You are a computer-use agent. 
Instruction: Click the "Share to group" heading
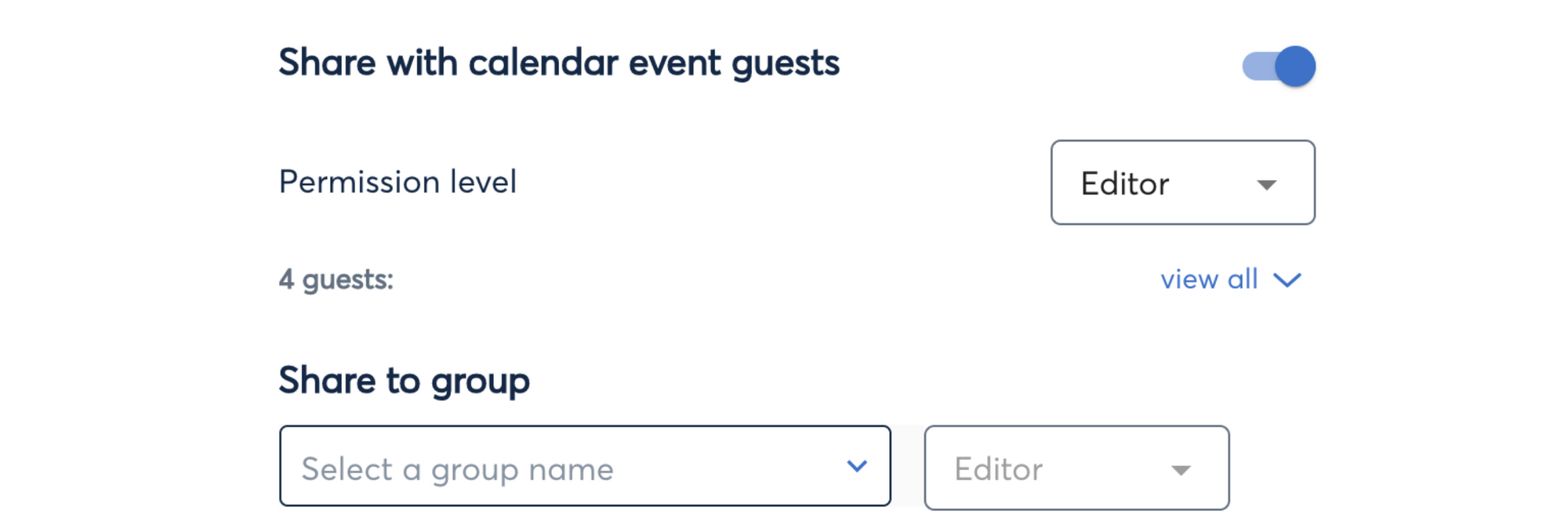[x=404, y=381]
